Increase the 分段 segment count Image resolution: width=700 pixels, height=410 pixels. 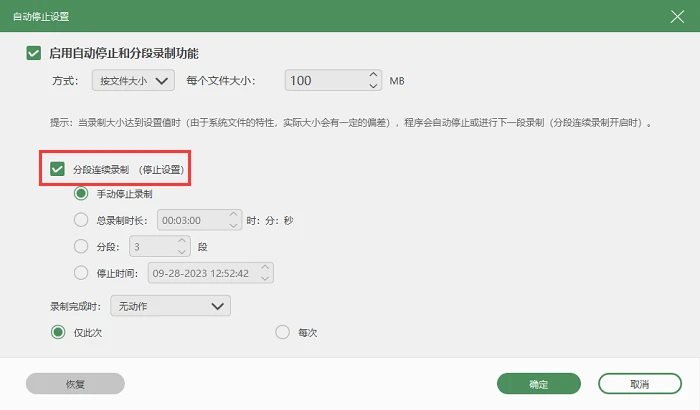[x=181, y=241]
